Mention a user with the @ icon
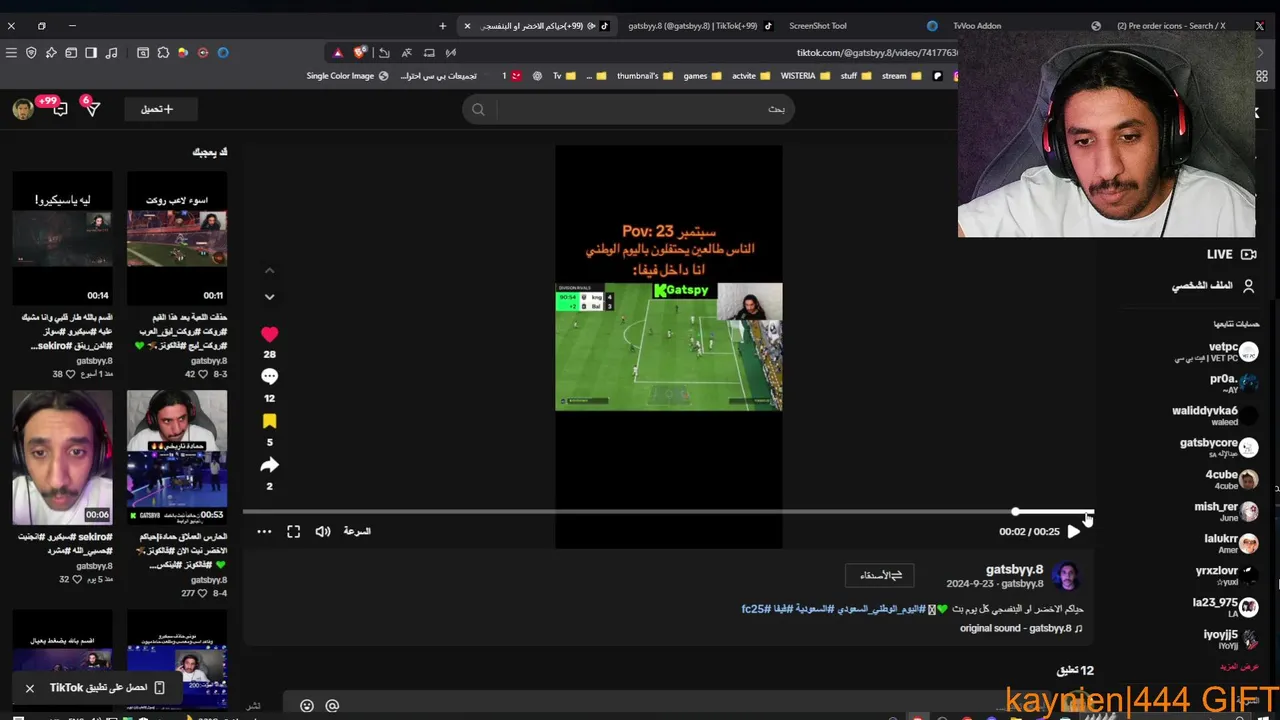1280x720 pixels. pos(332,706)
